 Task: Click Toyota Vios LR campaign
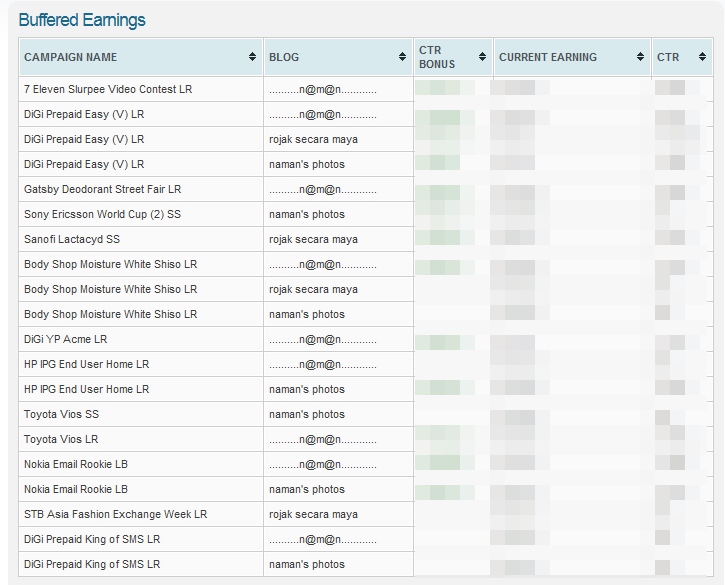click(61, 439)
